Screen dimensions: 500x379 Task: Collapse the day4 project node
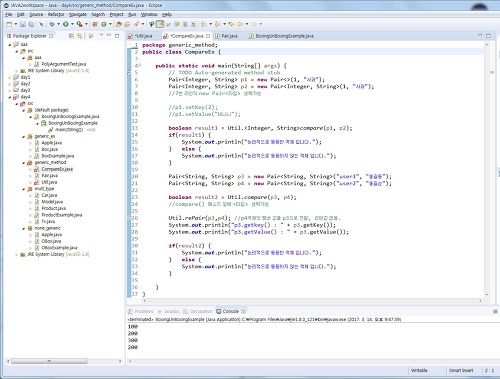point(10,97)
